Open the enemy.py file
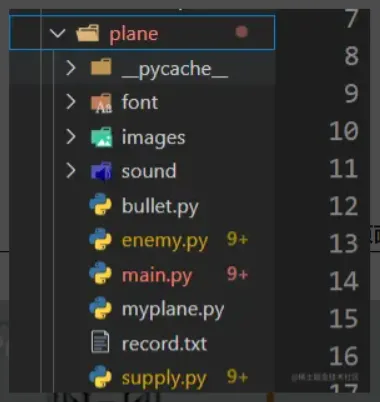 pyautogui.click(x=165, y=241)
